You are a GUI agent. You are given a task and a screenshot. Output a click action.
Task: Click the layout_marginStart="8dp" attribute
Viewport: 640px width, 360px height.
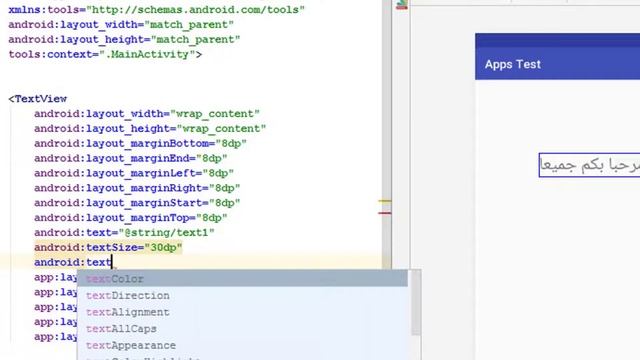point(137,203)
